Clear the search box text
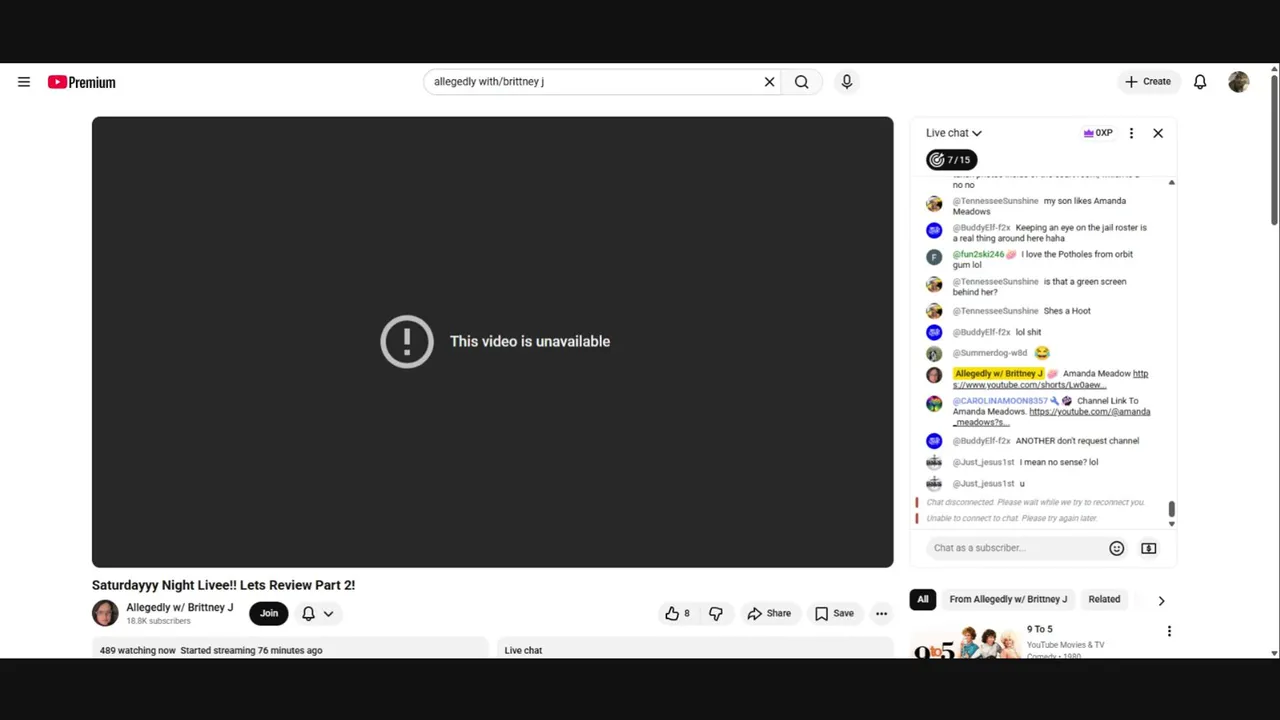 (769, 82)
